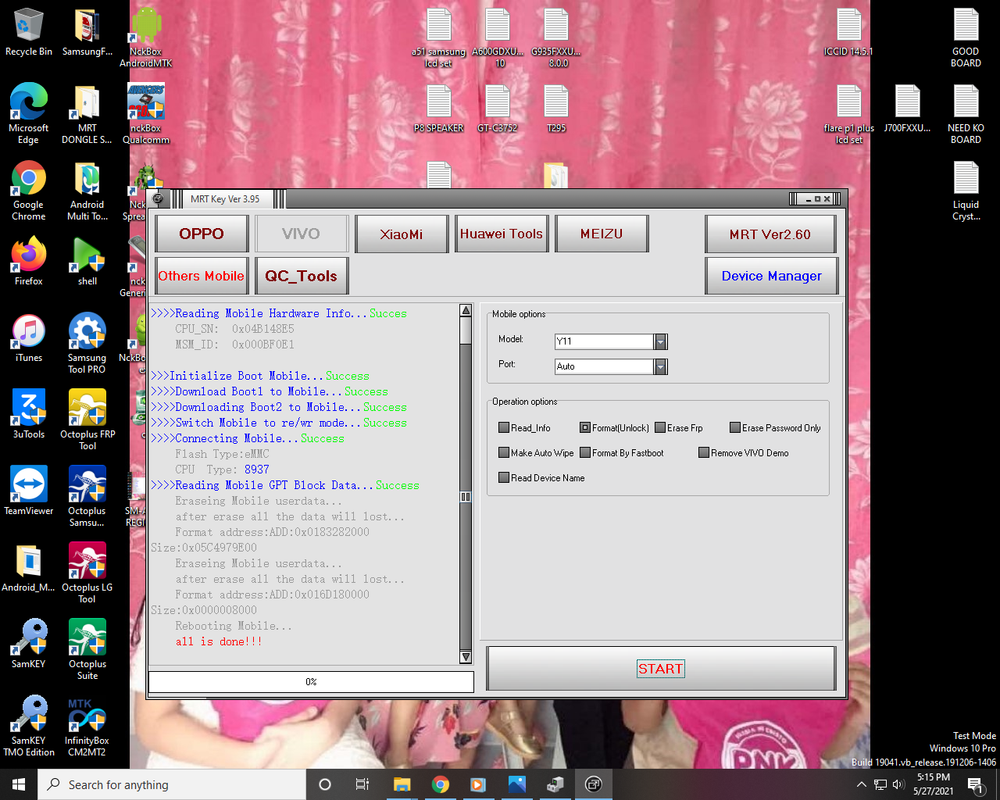Open Task View on taskbar
Image resolution: width=1000 pixels, height=800 pixels.
[x=362, y=784]
